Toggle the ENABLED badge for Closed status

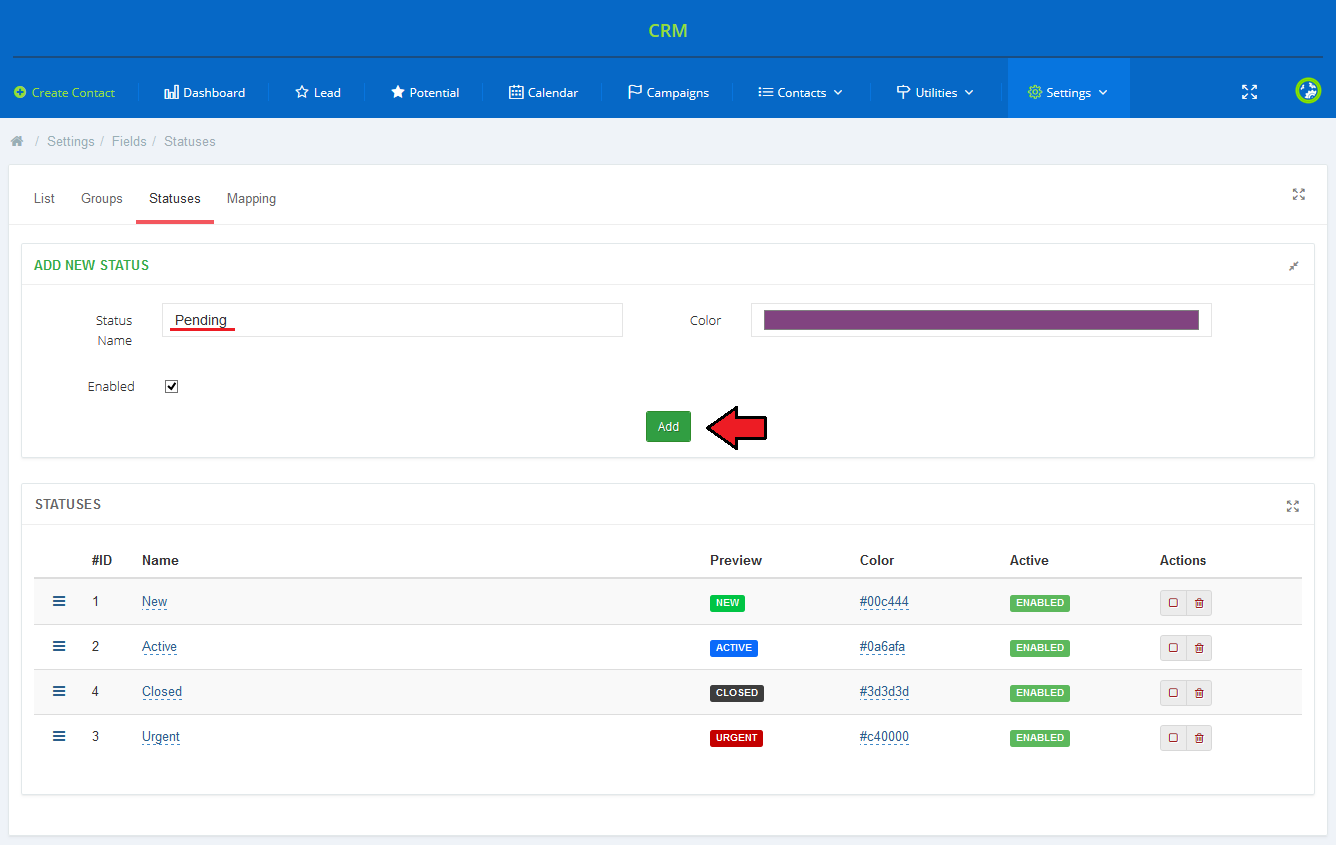pyautogui.click(x=1040, y=693)
